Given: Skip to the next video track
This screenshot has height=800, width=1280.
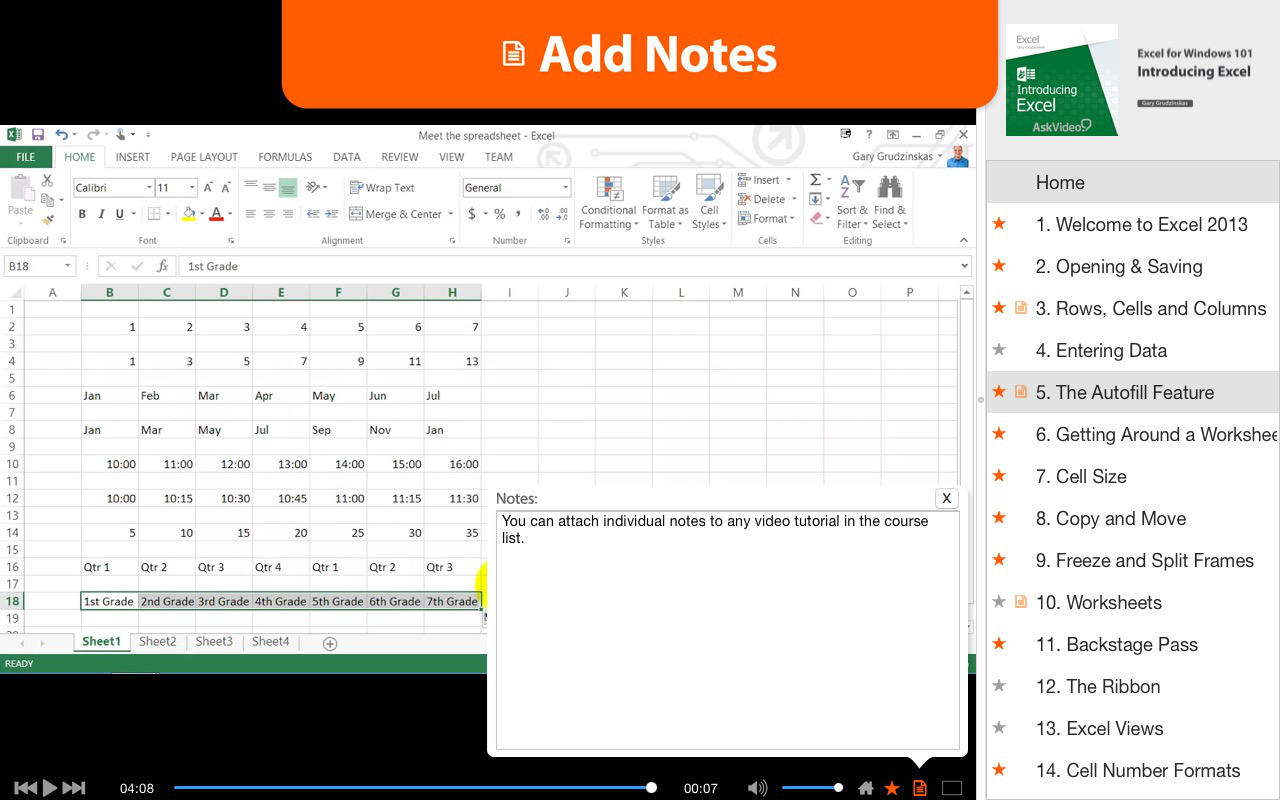Looking at the screenshot, I should 74,788.
